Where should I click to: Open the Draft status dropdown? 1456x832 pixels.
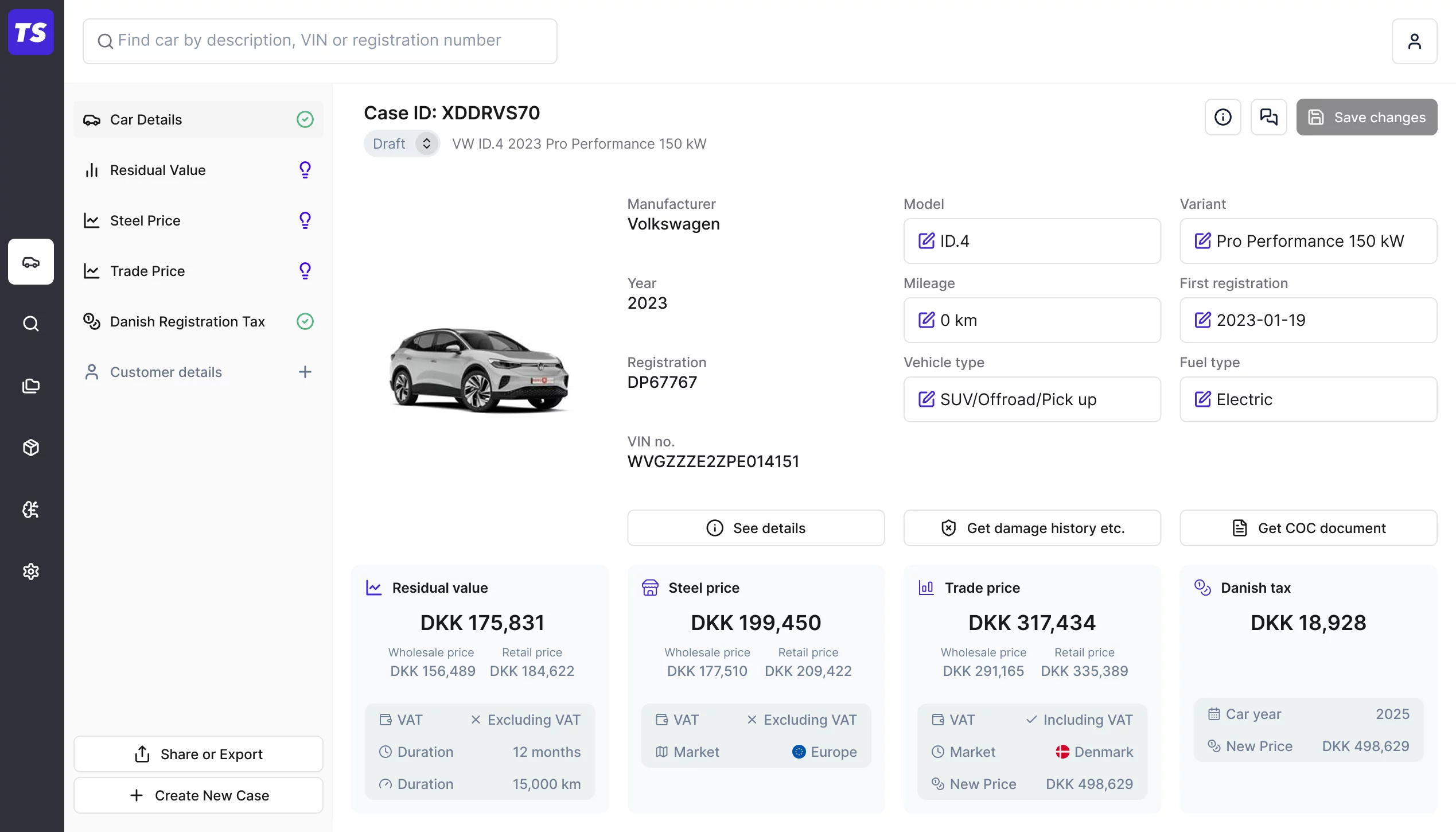(x=402, y=143)
